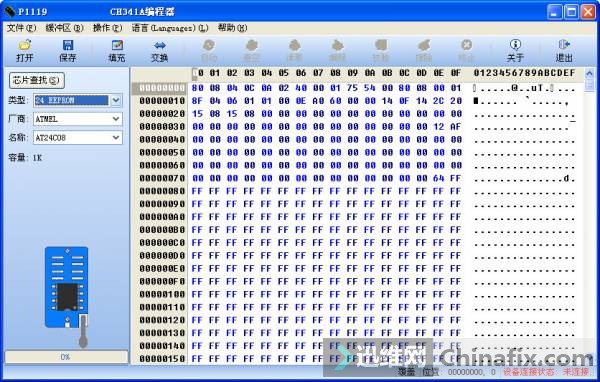Open the 帮助(H) menu

(x=232, y=28)
